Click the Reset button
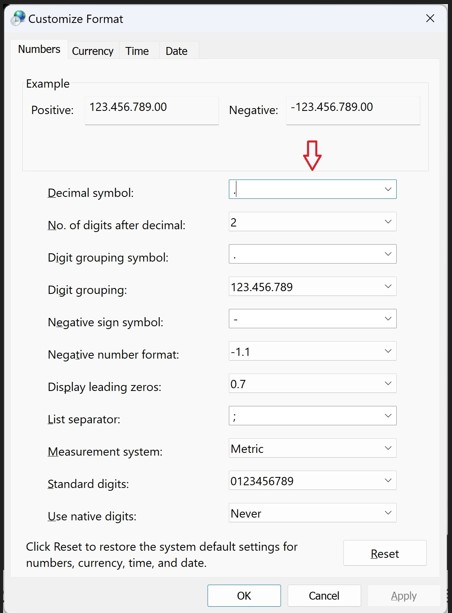 point(385,554)
